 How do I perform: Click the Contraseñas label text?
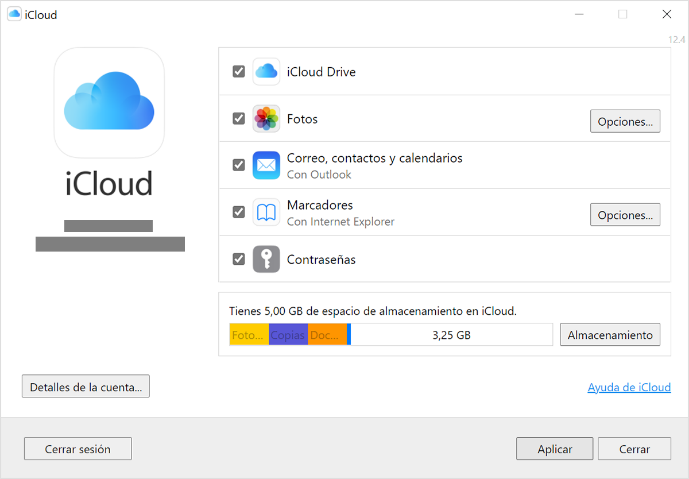321,259
